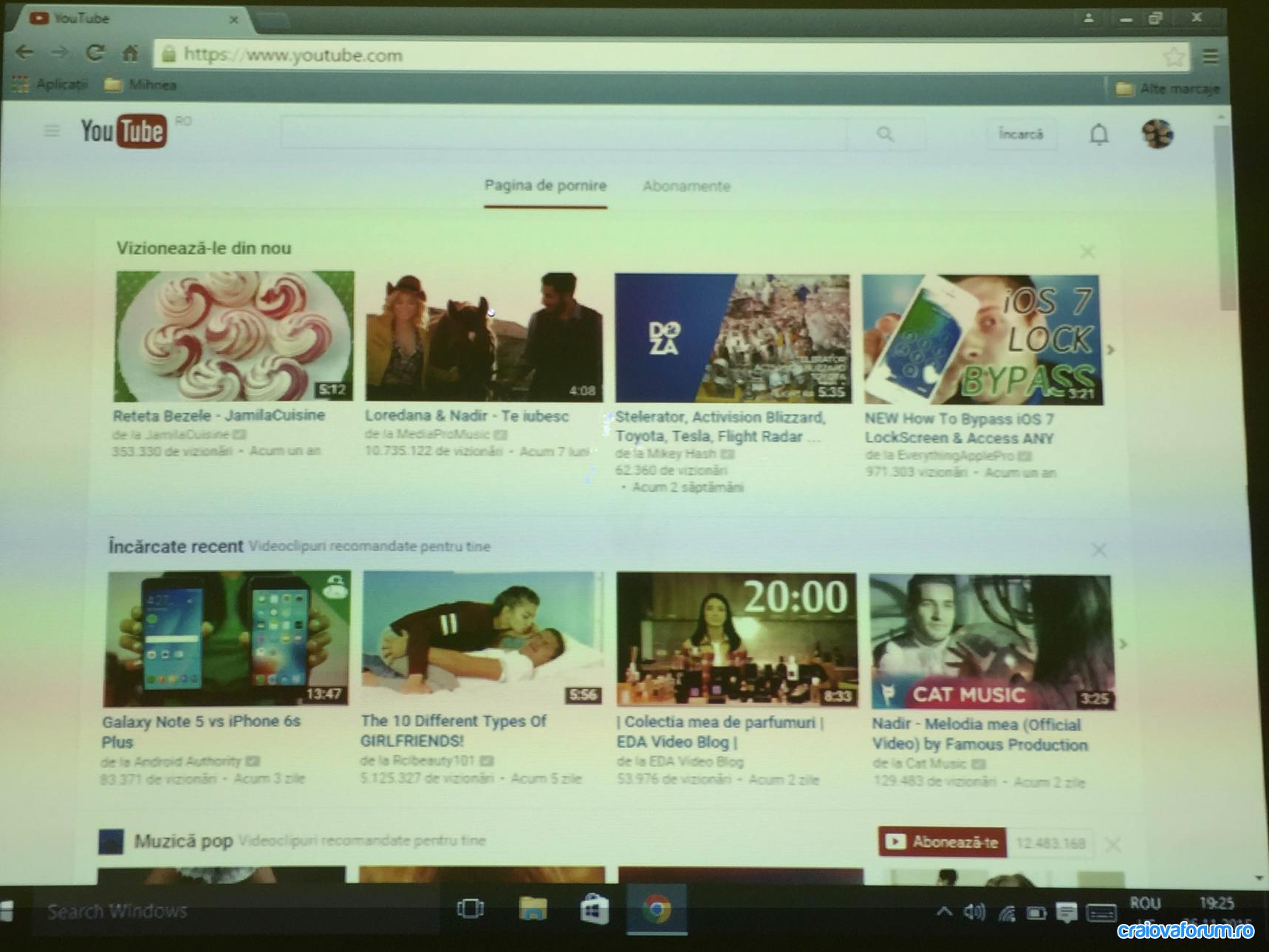Show next videos in Vizionează-le din nou
This screenshot has height=952, width=1269.
[1110, 350]
